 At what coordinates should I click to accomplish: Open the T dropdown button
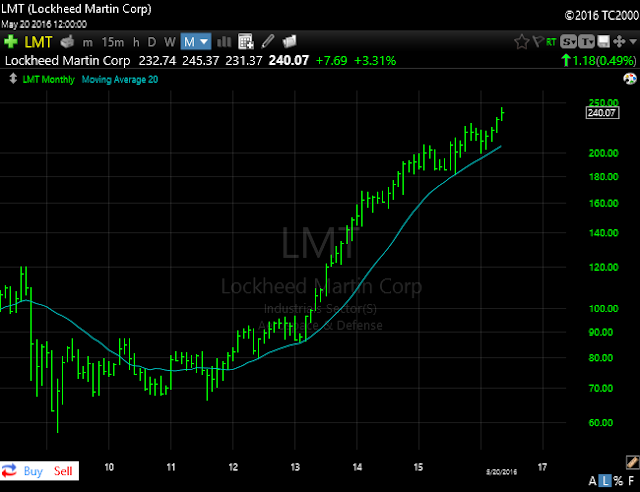tap(586, 42)
